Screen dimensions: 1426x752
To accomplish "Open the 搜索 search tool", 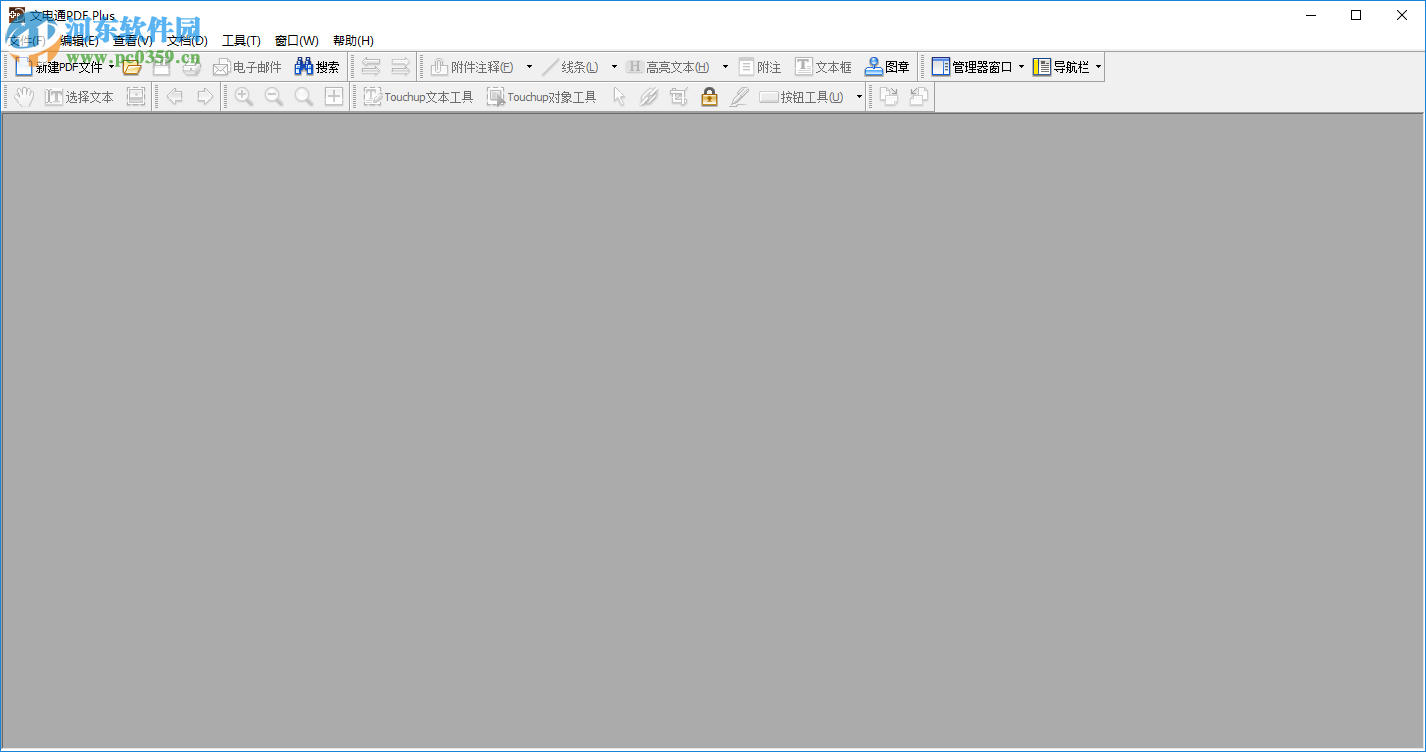I will (317, 66).
